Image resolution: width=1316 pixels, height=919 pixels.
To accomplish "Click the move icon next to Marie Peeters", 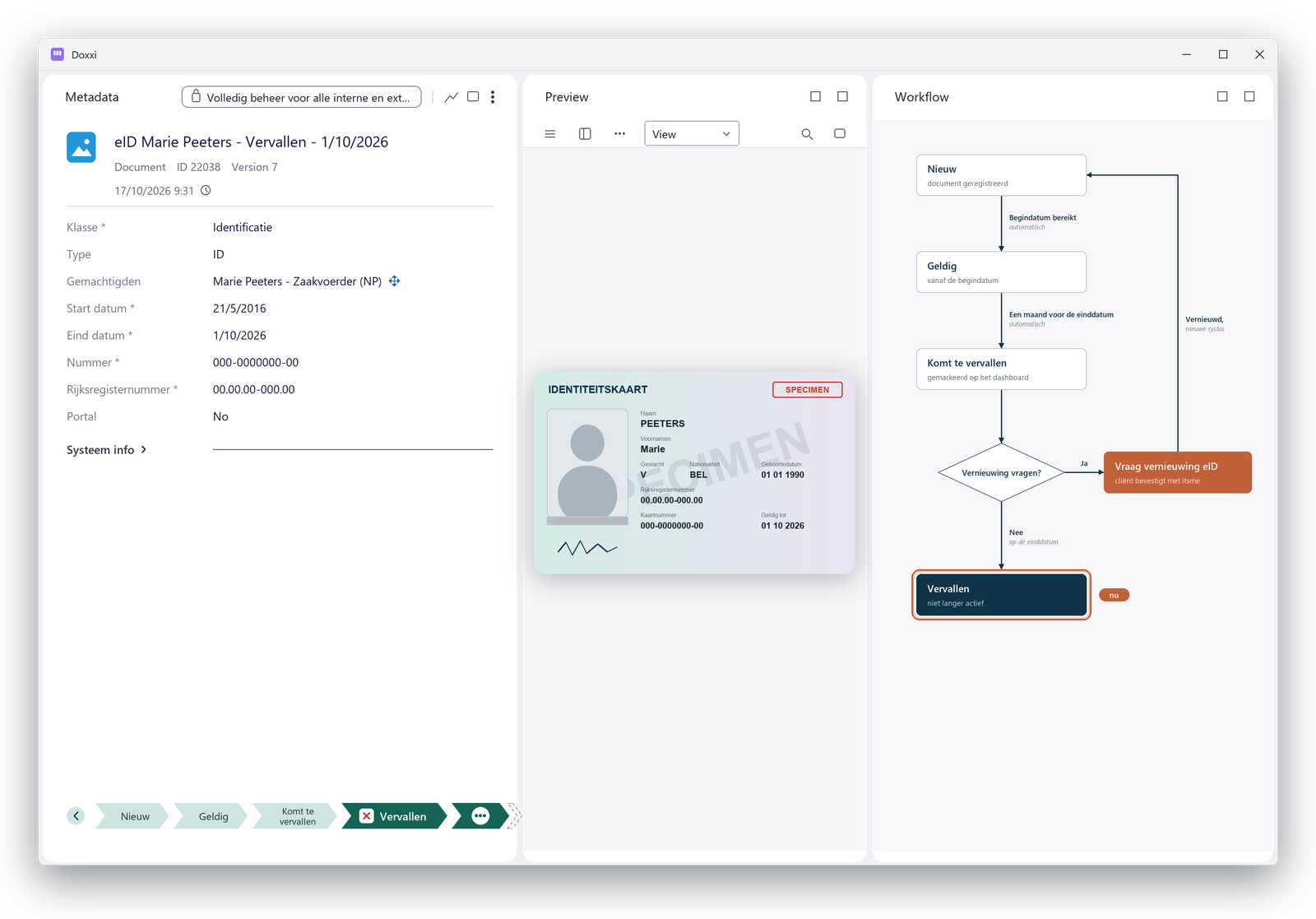I will [395, 281].
